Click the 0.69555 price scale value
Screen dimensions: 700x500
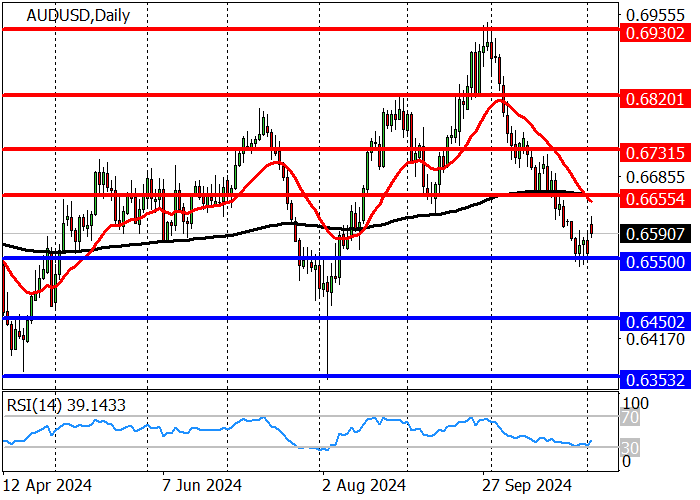tap(655, 16)
